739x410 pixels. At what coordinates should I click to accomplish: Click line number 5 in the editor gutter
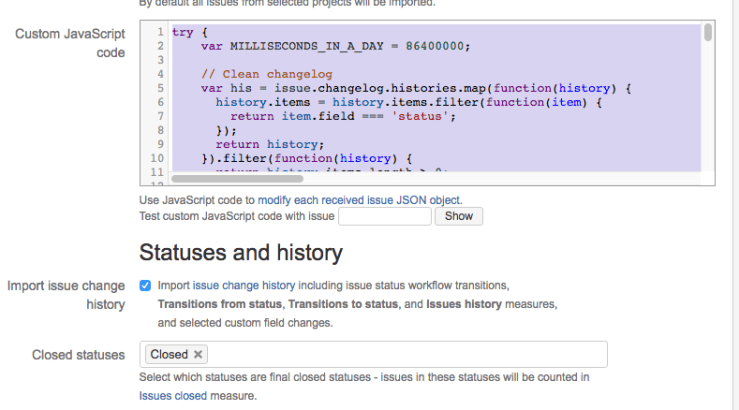159,88
